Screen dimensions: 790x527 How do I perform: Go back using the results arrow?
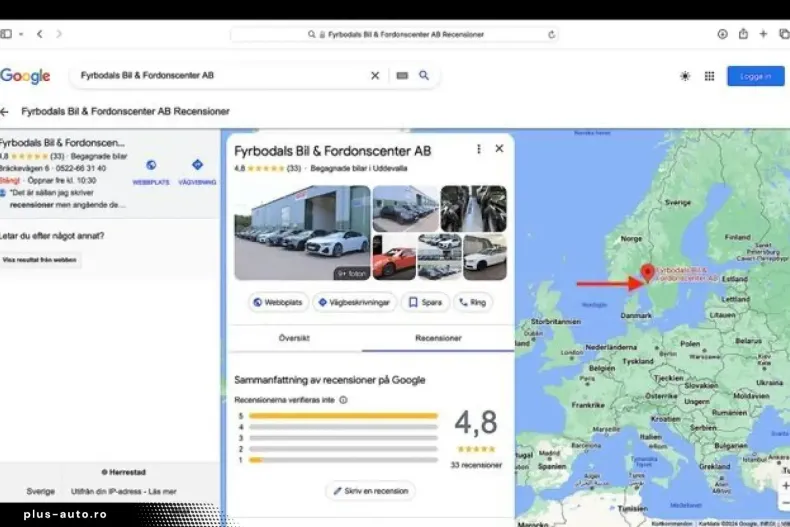tap(5, 112)
